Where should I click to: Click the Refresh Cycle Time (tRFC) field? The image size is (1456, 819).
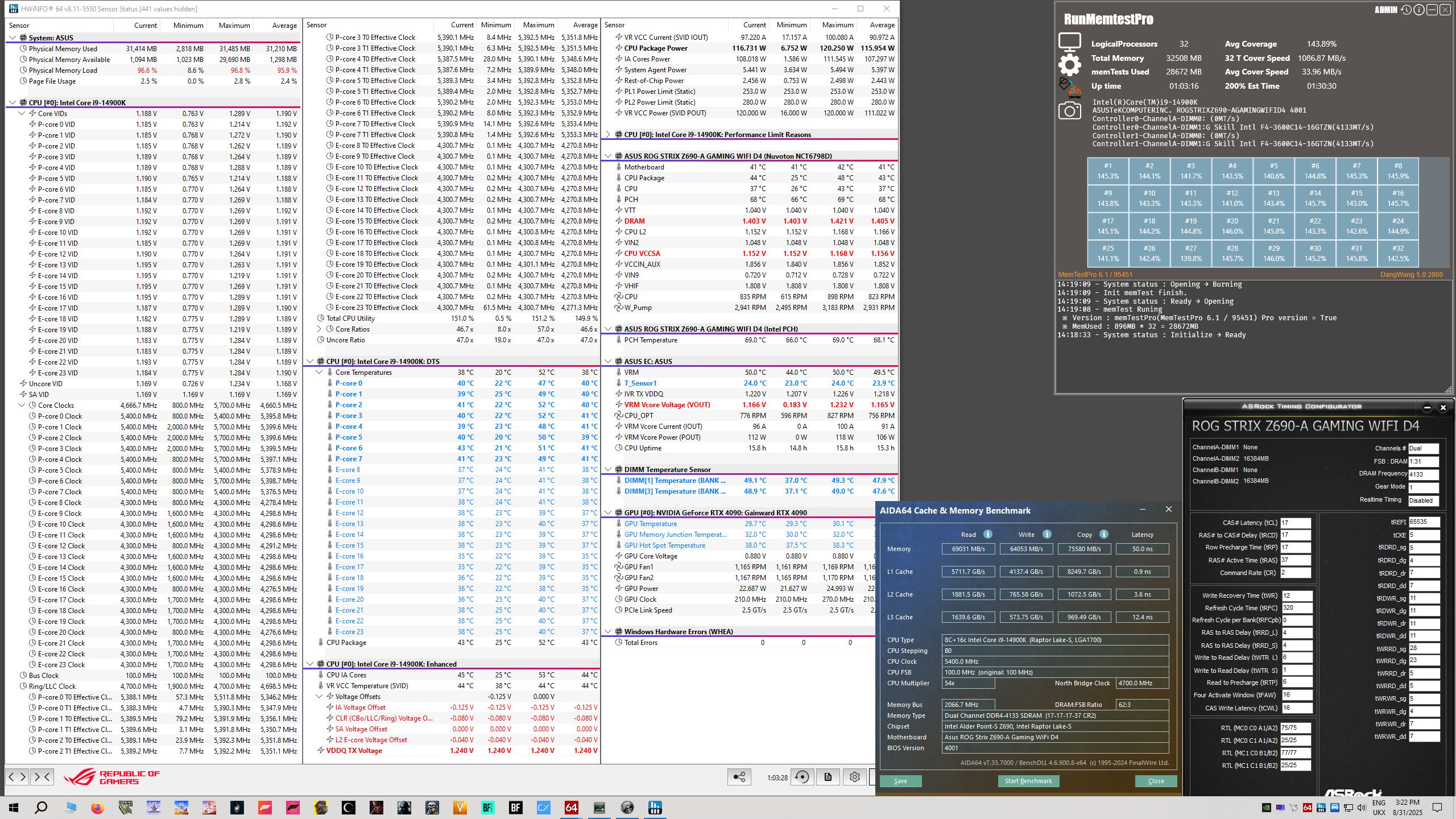point(1297,608)
